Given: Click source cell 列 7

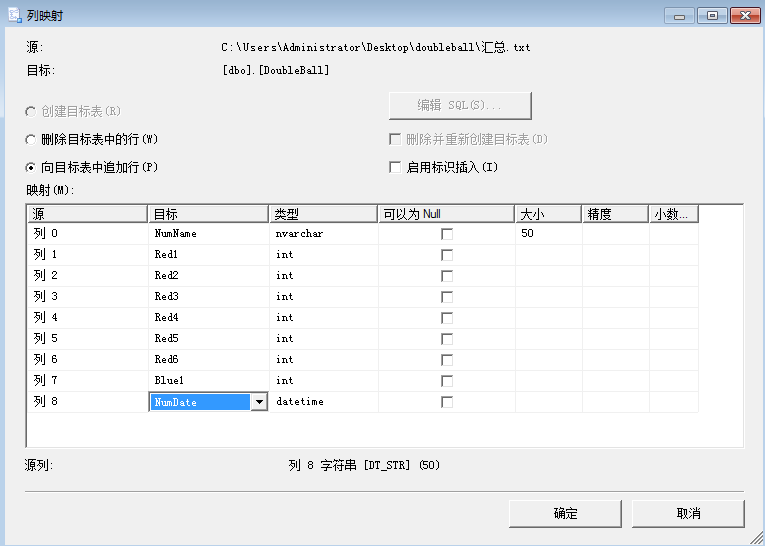Looking at the screenshot, I should (x=88, y=381).
